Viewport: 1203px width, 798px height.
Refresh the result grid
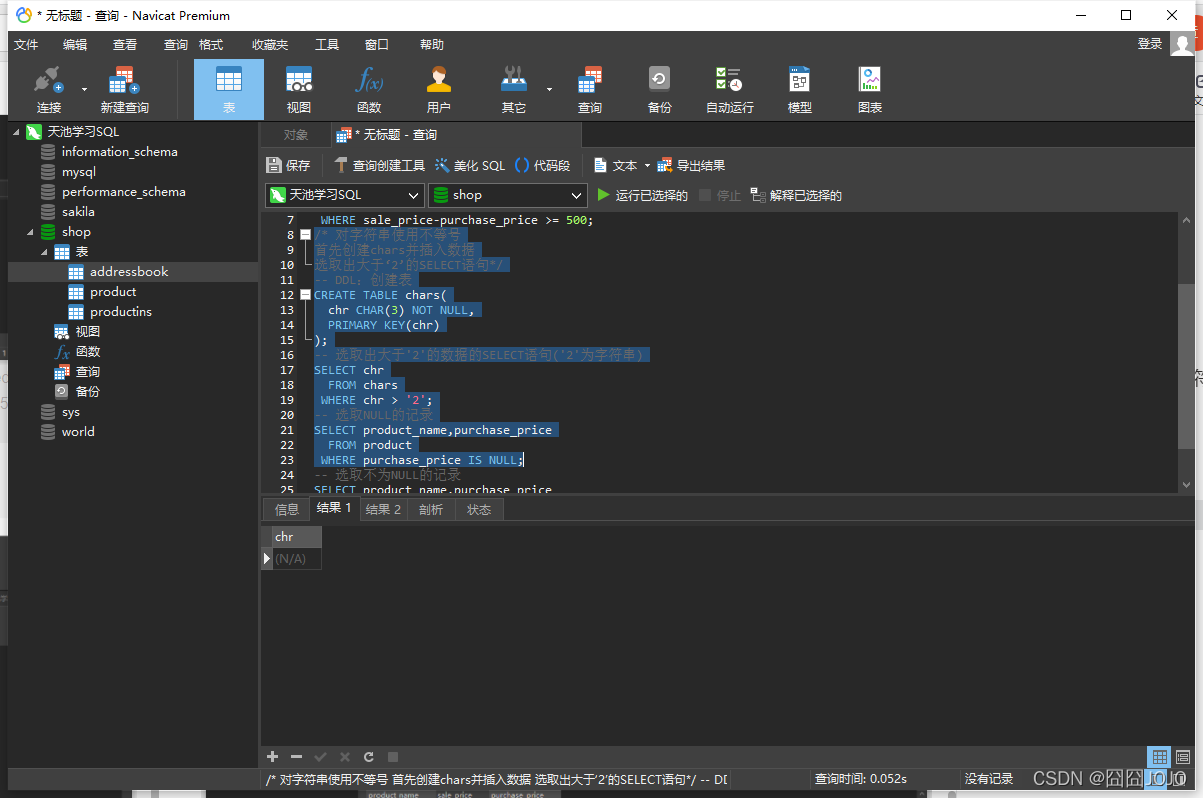pos(369,757)
